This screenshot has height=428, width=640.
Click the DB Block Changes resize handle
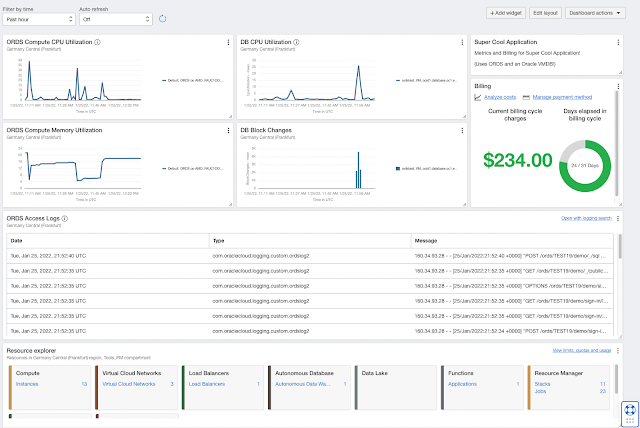(x=464, y=205)
